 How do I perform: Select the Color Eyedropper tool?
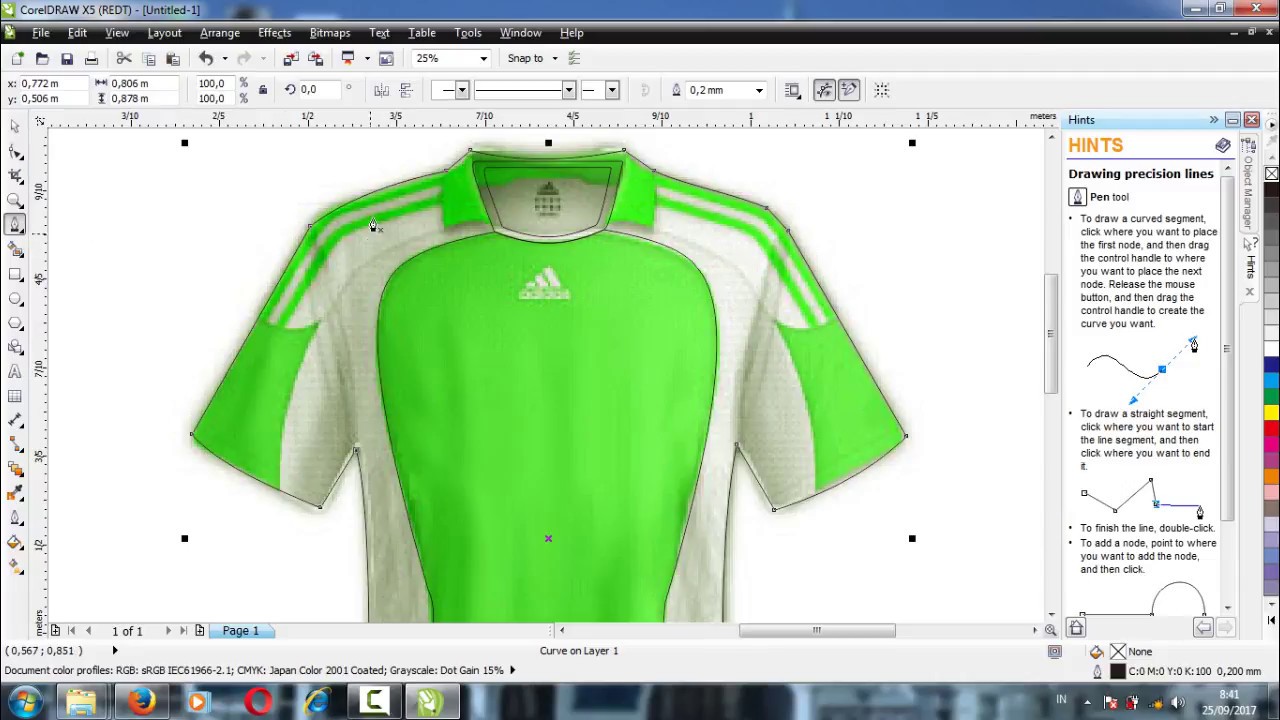click(15, 494)
